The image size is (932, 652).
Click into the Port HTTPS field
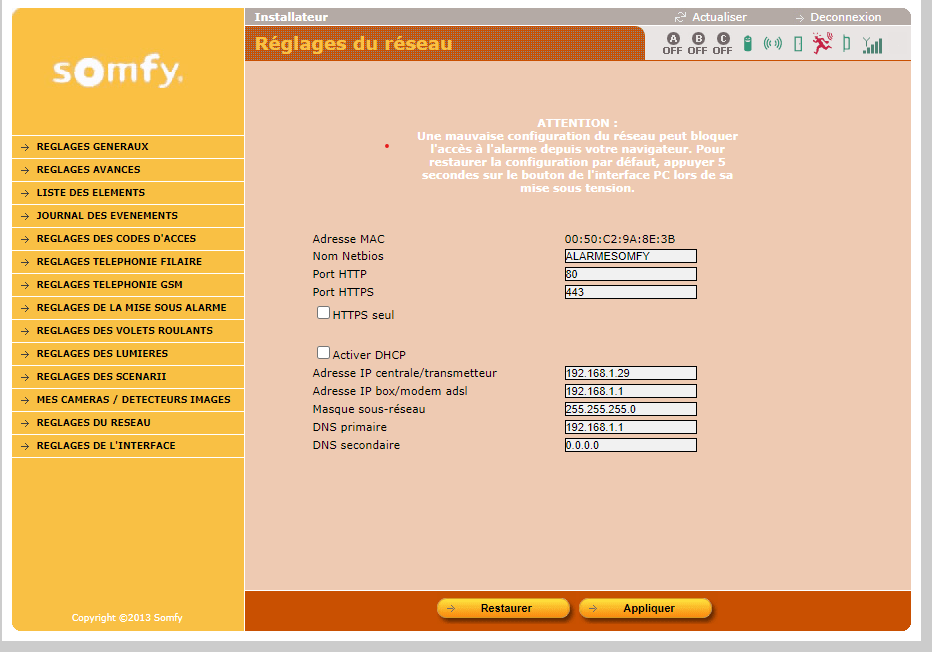pos(631,292)
